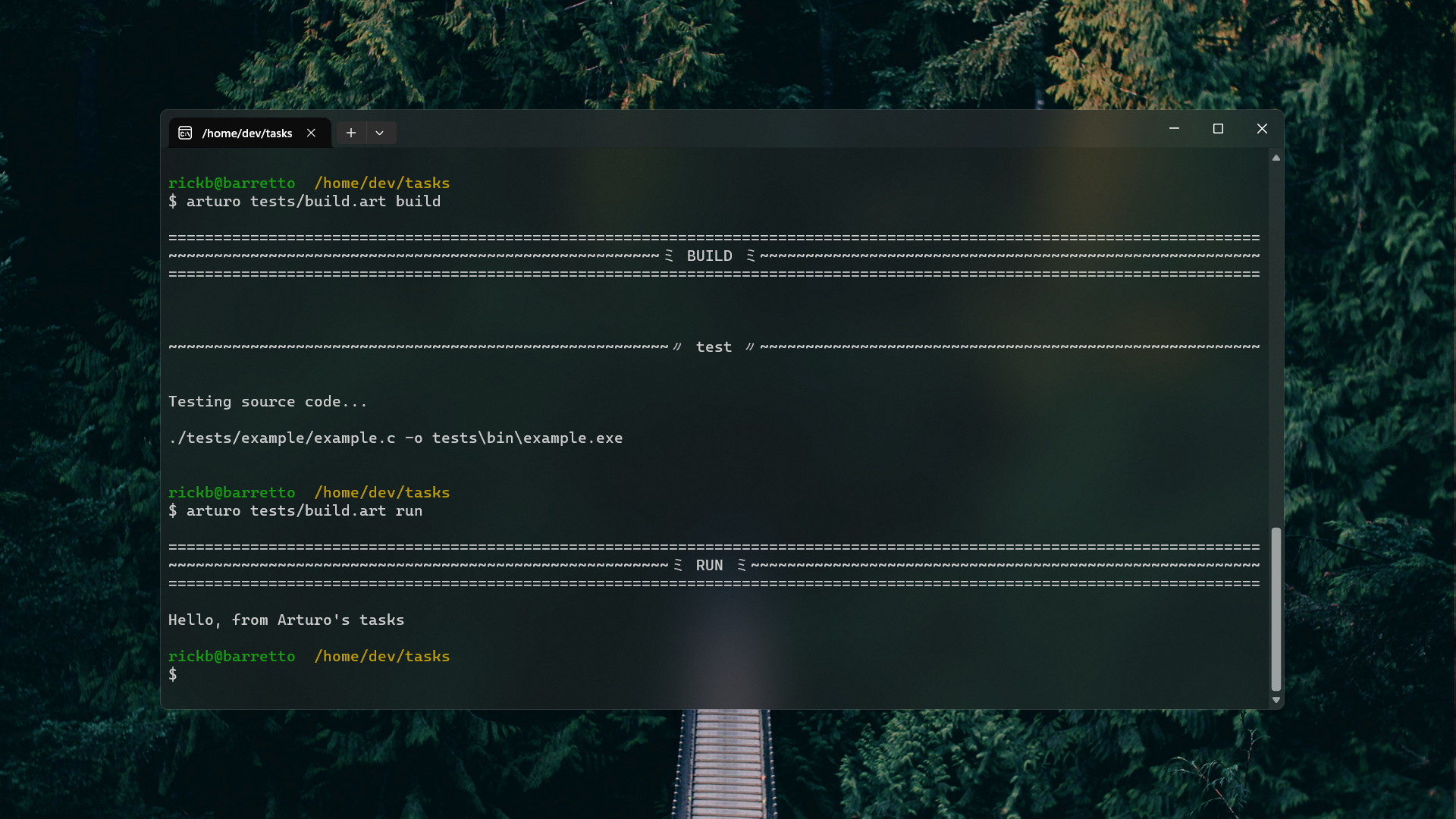Click the 'test' section divider label

click(x=714, y=347)
